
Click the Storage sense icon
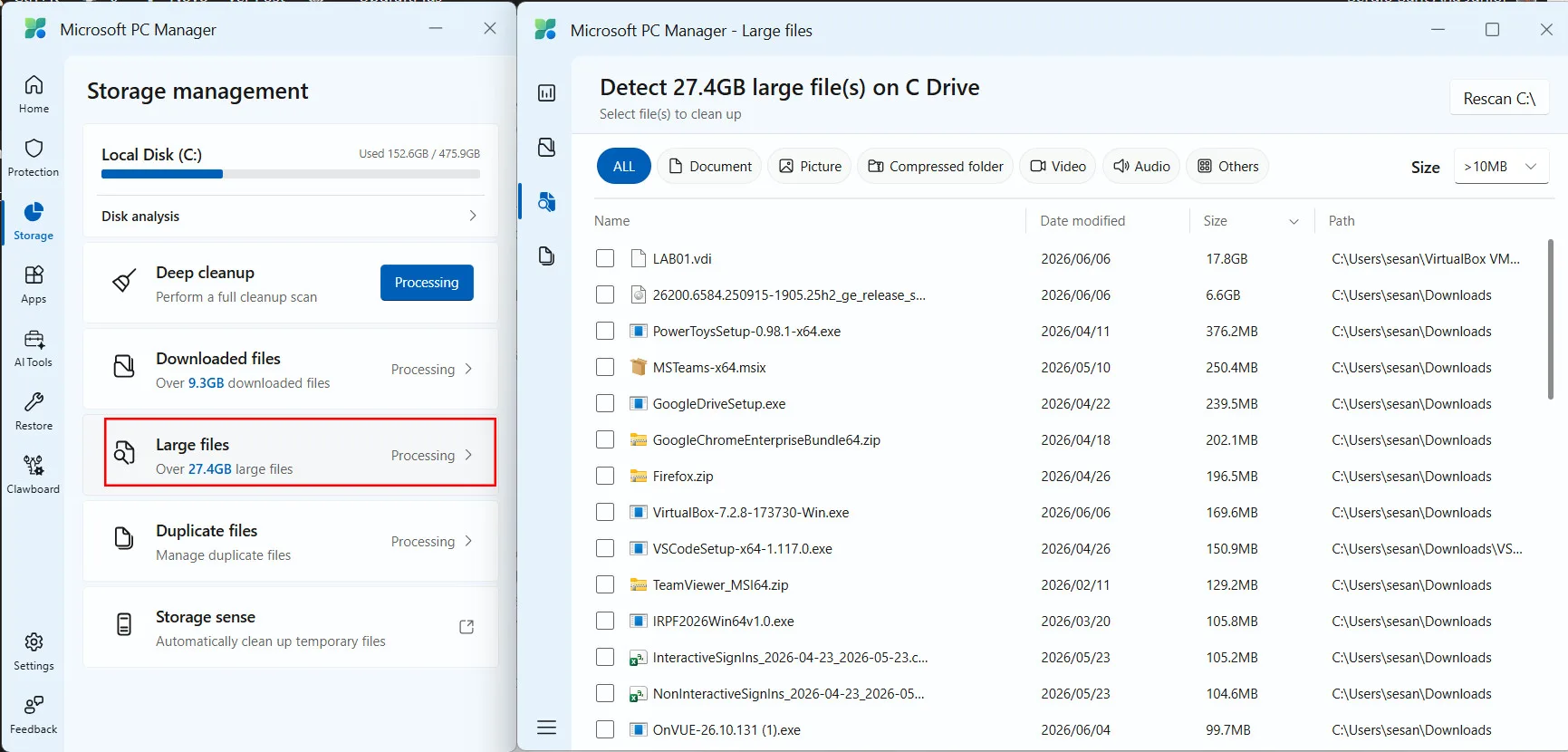pos(124,624)
